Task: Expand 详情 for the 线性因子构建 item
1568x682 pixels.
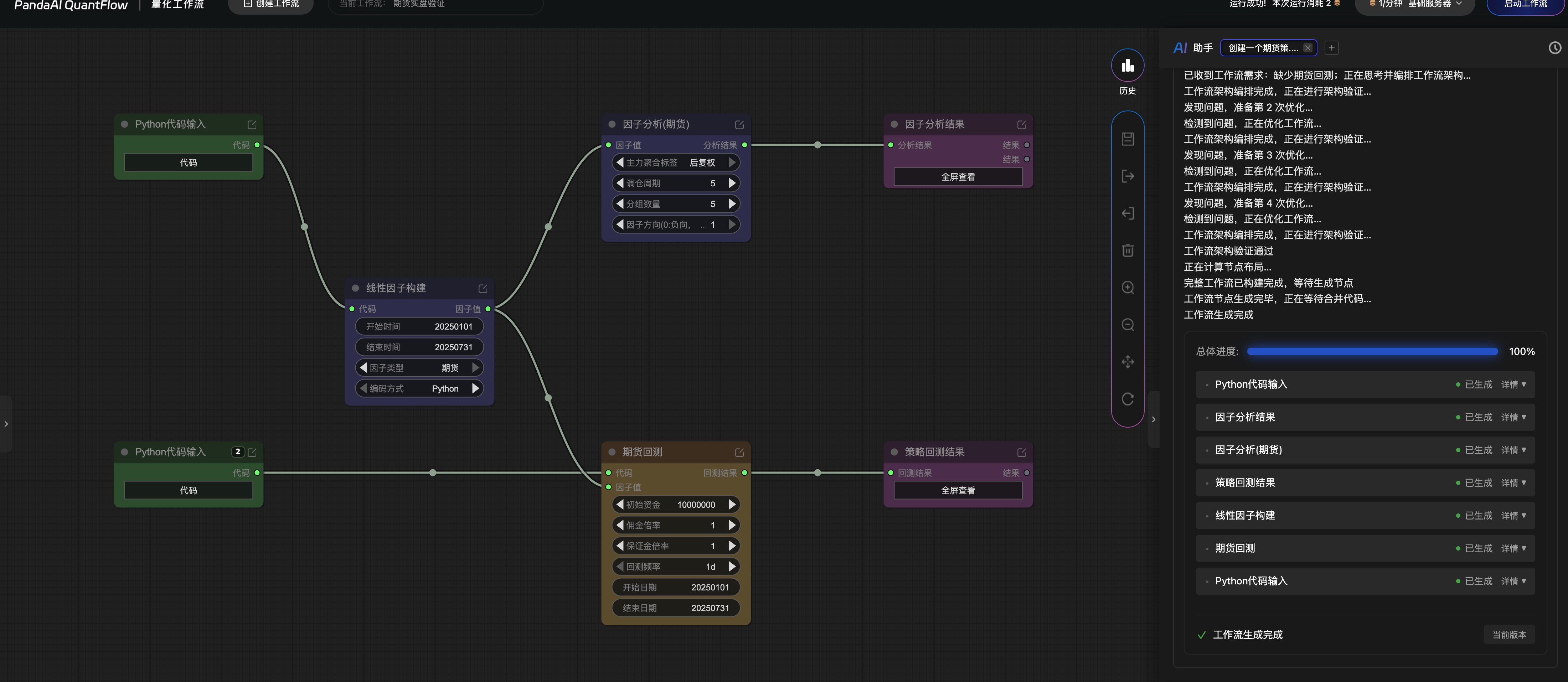Action: click(1513, 515)
